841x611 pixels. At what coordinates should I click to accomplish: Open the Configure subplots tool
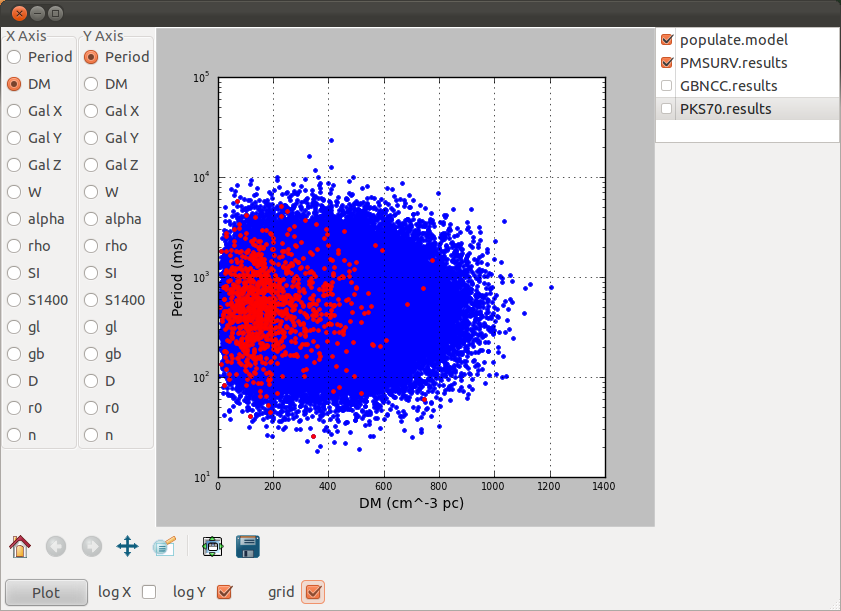[x=212, y=546]
